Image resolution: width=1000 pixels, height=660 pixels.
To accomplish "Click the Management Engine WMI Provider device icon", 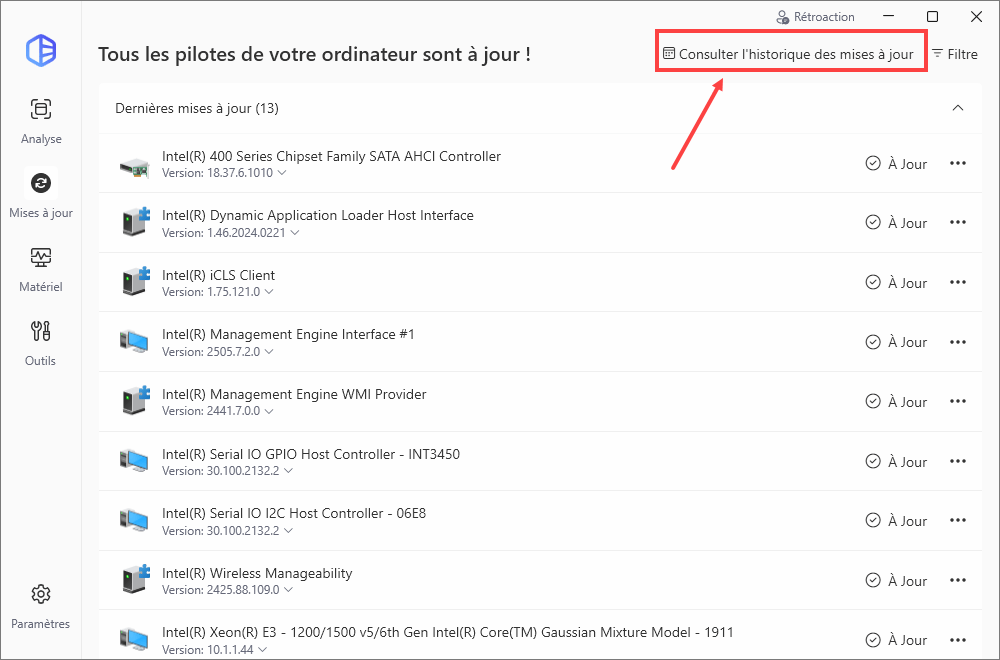I will tap(135, 401).
